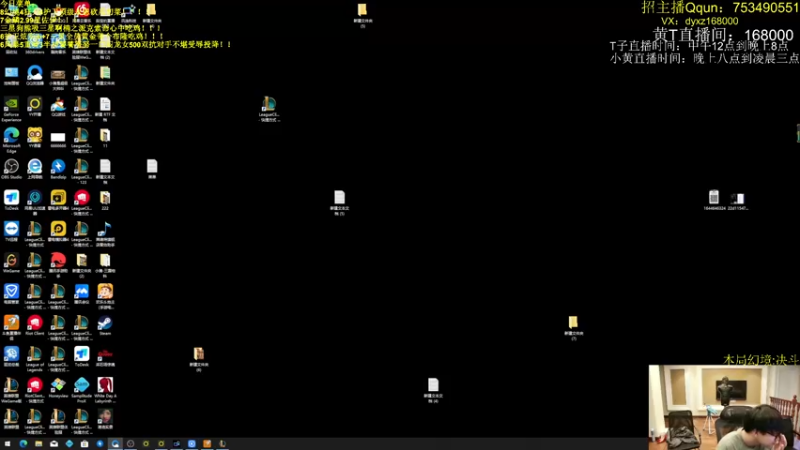
Task: Open the Bandizip desktop shortcut
Action: [x=58, y=169]
